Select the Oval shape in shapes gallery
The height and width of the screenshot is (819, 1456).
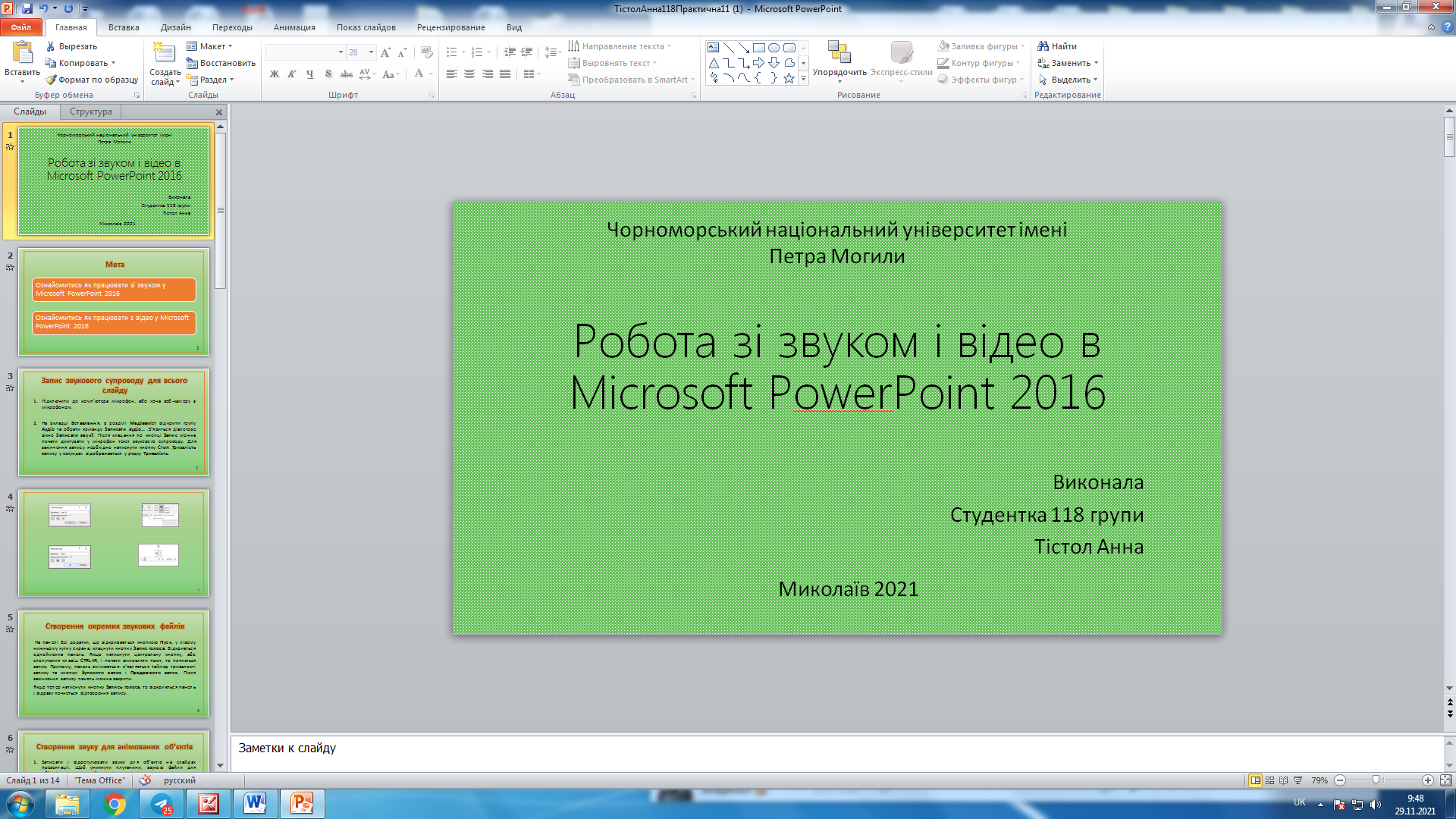pos(773,47)
